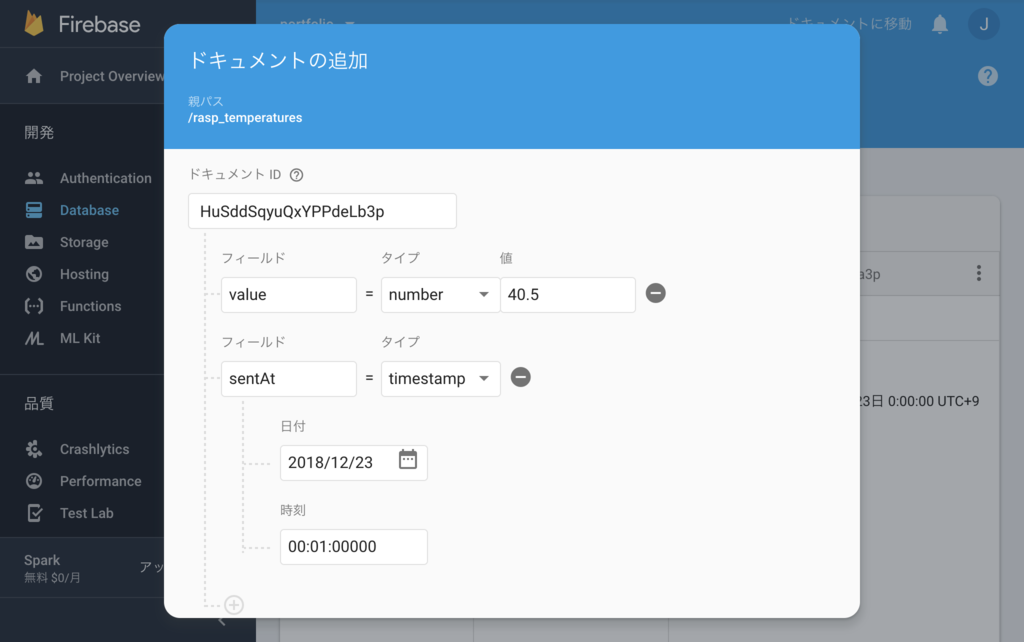Click the Document ID help icon
Screen dimensions: 1024x642
pos(296,175)
